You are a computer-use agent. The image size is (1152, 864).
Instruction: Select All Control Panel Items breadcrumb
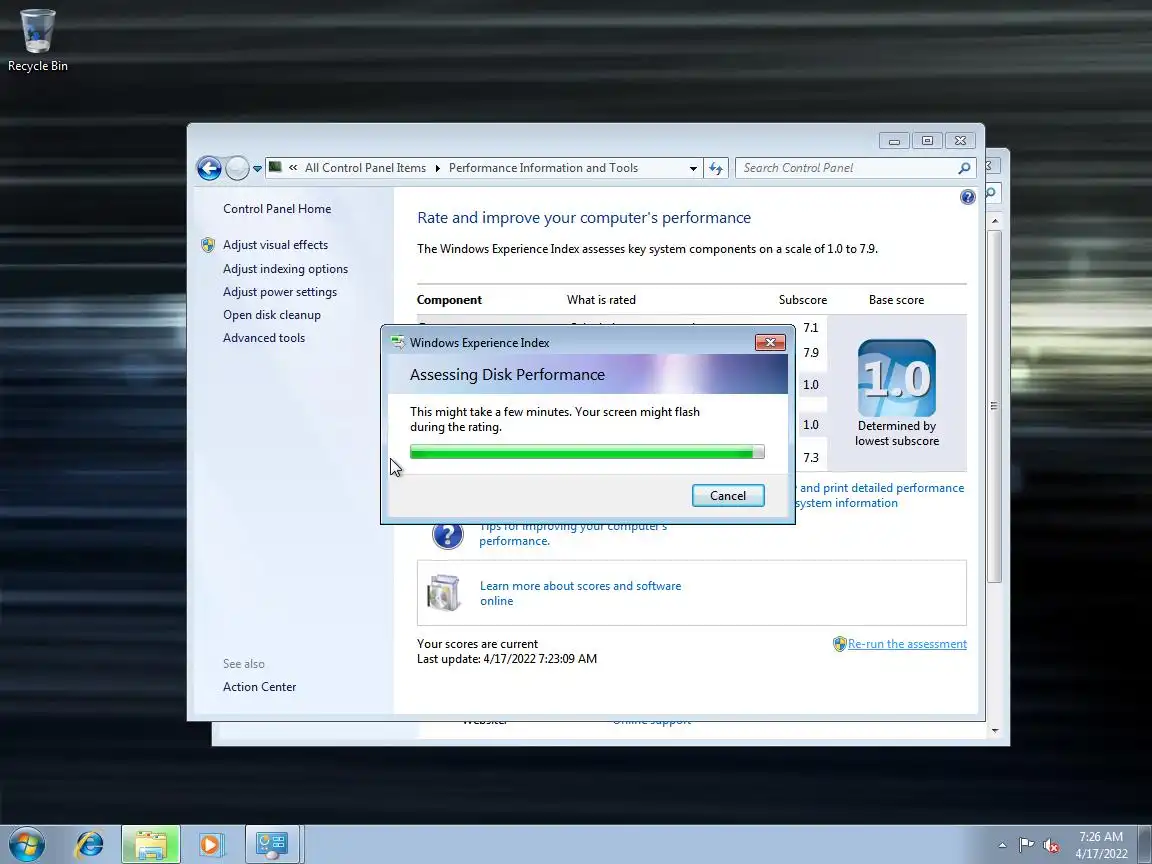(x=365, y=168)
